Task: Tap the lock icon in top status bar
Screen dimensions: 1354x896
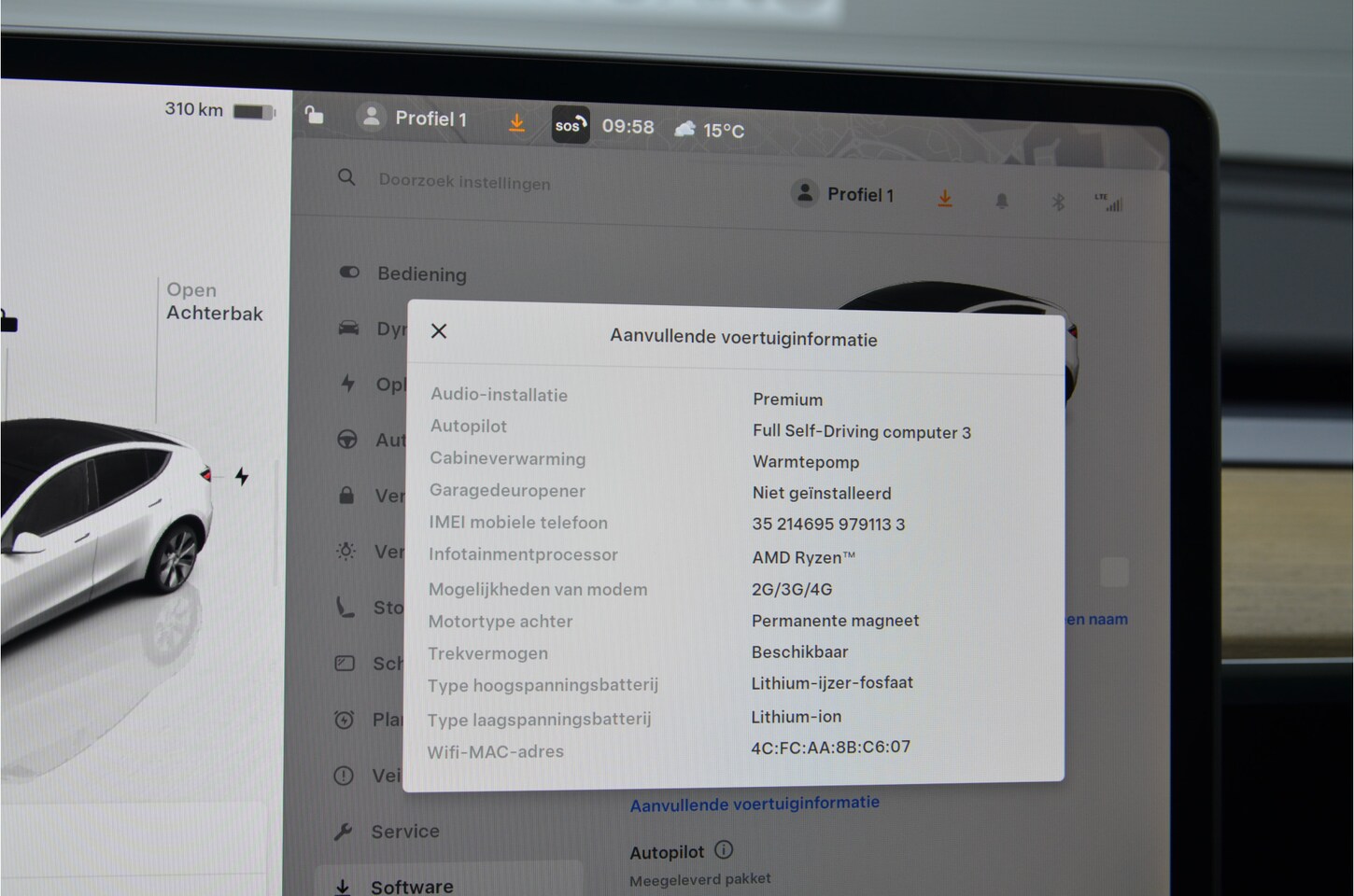Action: (x=315, y=116)
